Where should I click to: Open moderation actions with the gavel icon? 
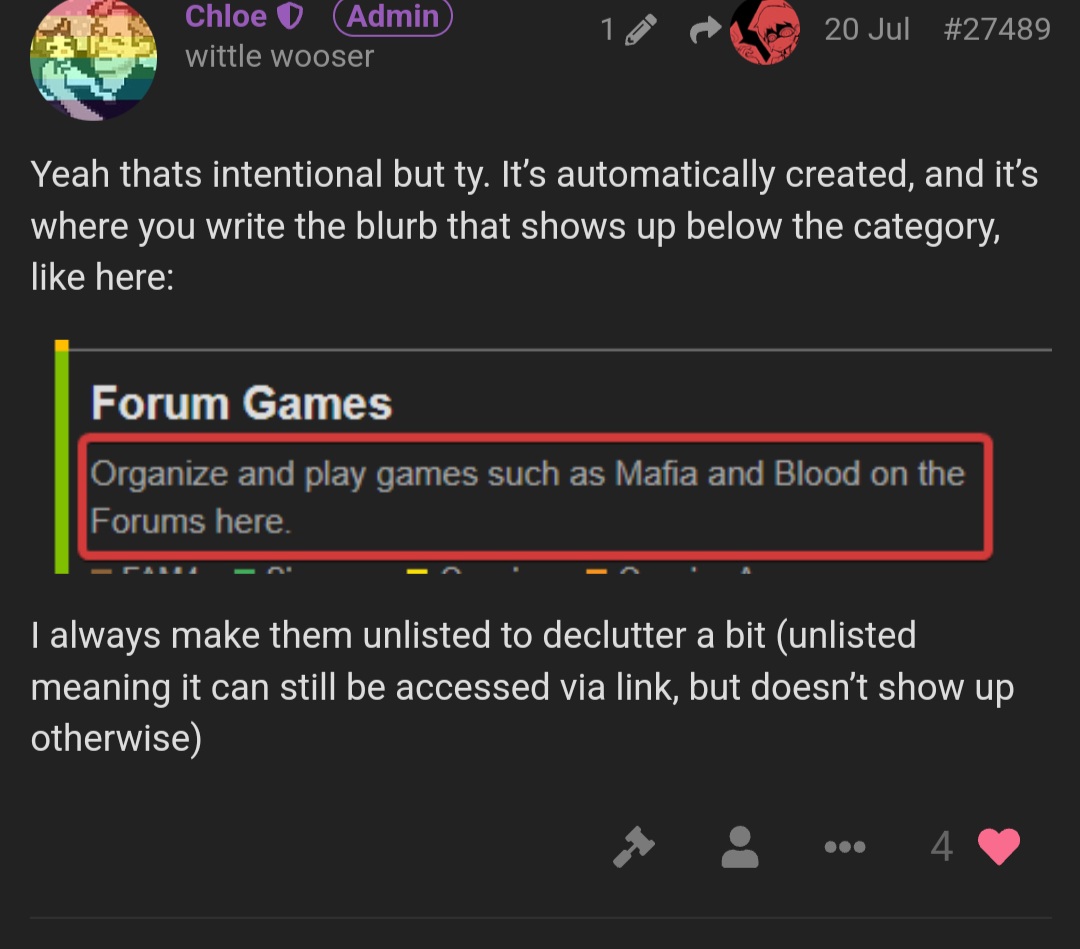pos(633,846)
